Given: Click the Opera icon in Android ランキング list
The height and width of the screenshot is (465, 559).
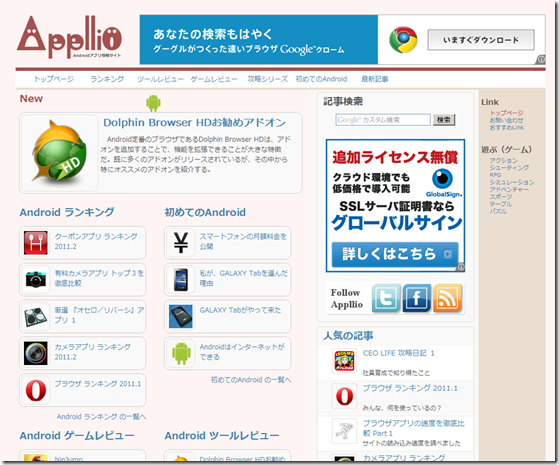Looking at the screenshot, I should tap(36, 390).
